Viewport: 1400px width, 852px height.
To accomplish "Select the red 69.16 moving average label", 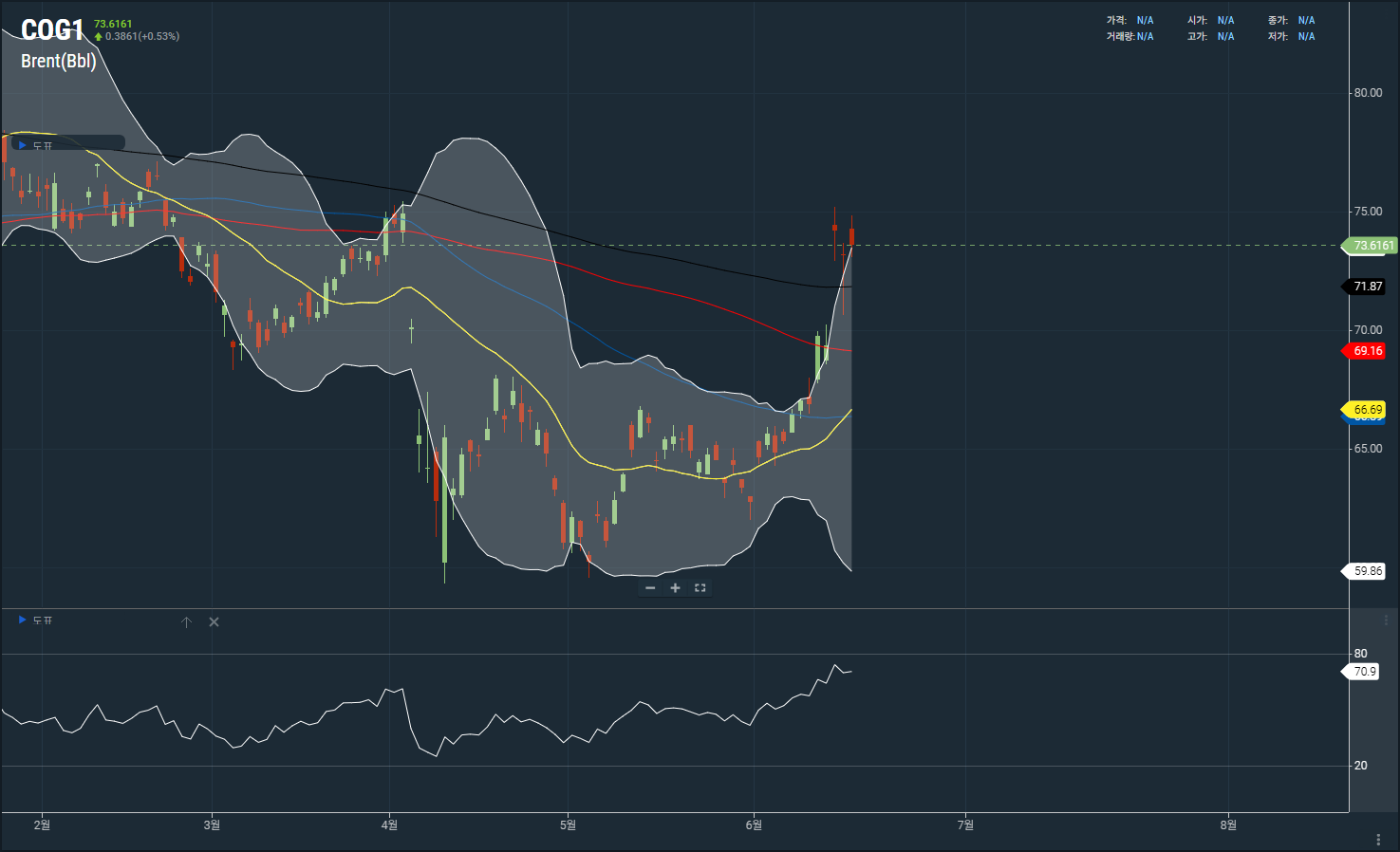I will (1367, 351).
